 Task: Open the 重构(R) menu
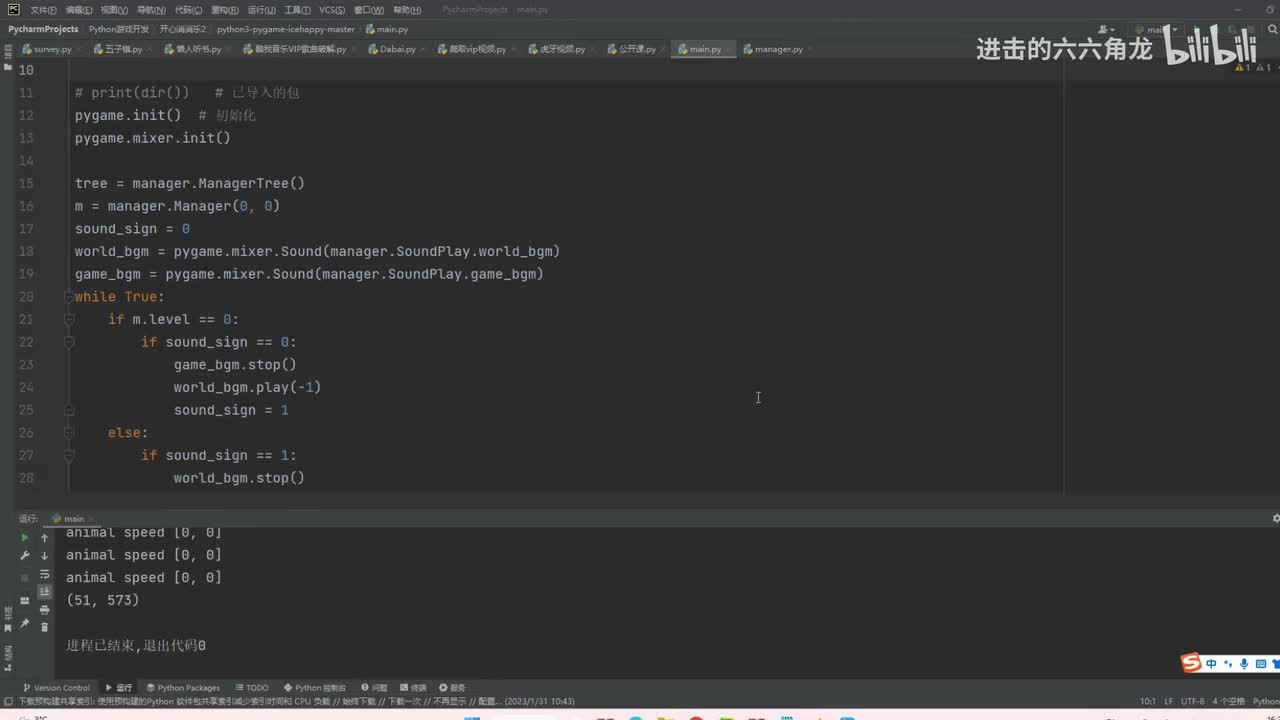[224, 10]
